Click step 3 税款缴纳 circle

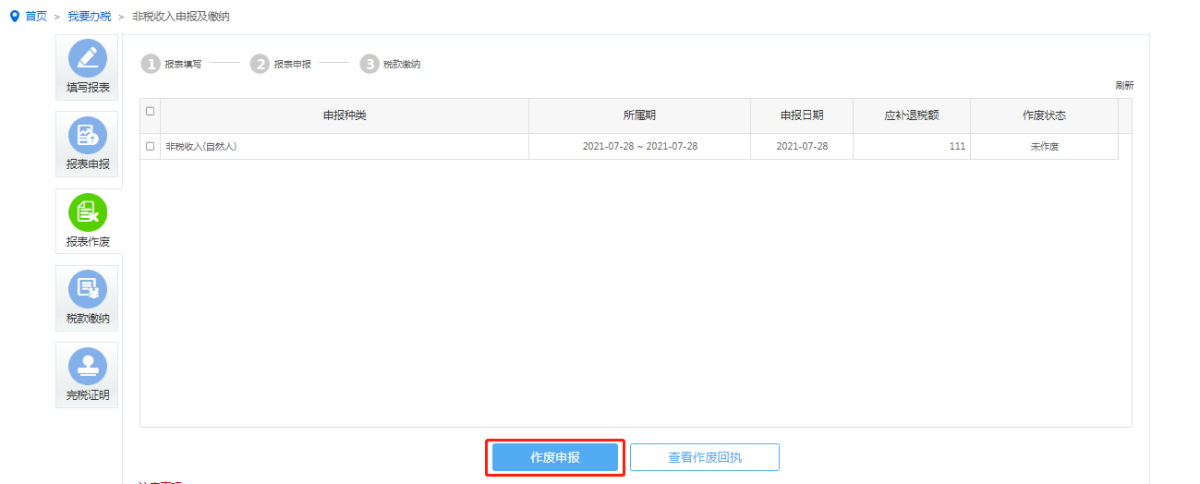pos(370,64)
